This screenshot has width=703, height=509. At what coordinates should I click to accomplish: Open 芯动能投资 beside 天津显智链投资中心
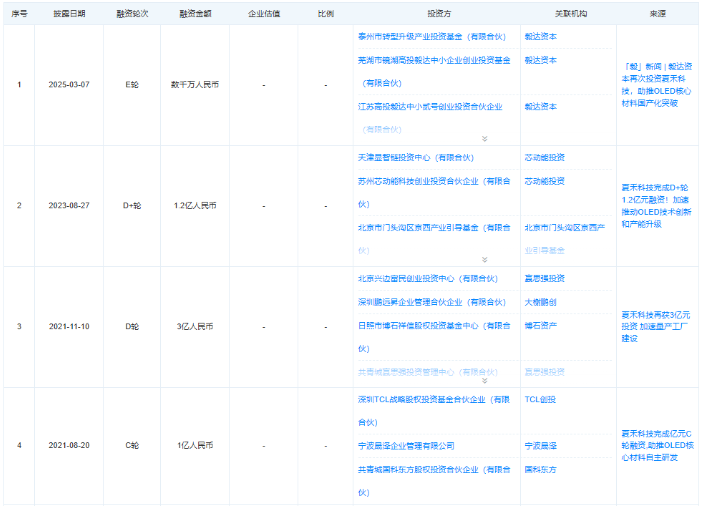[x=544, y=158]
